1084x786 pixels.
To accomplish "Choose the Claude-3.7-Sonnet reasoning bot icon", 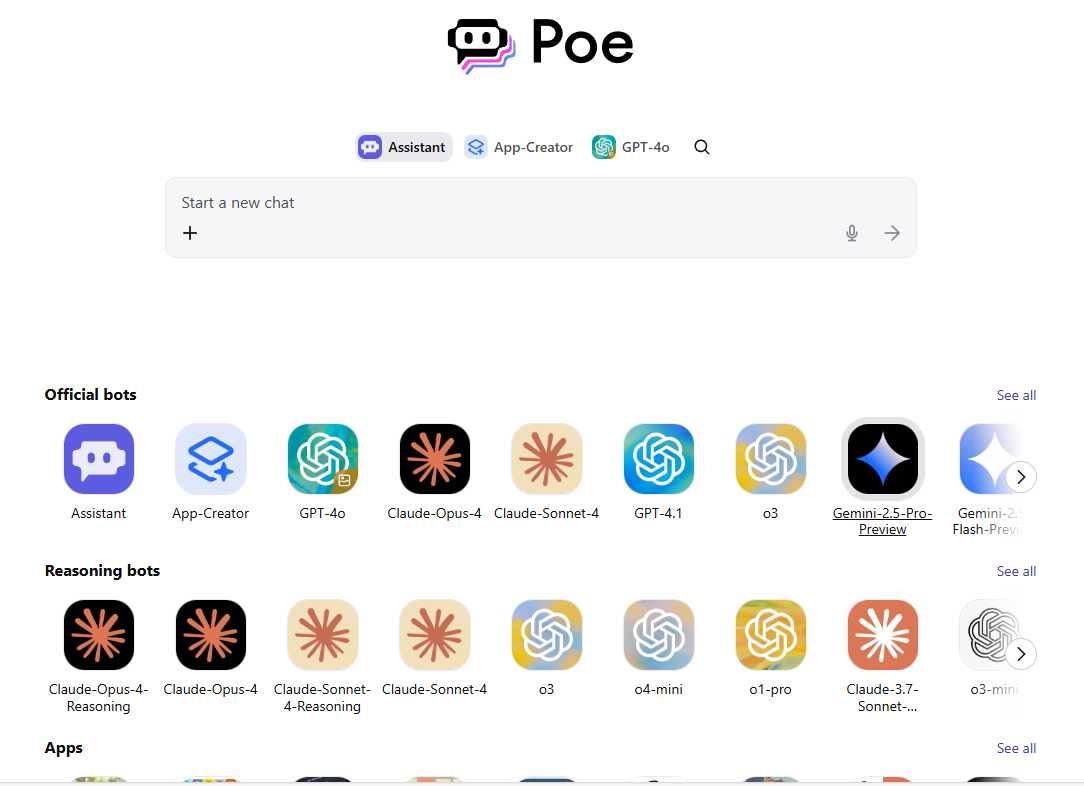I will 883,635.
